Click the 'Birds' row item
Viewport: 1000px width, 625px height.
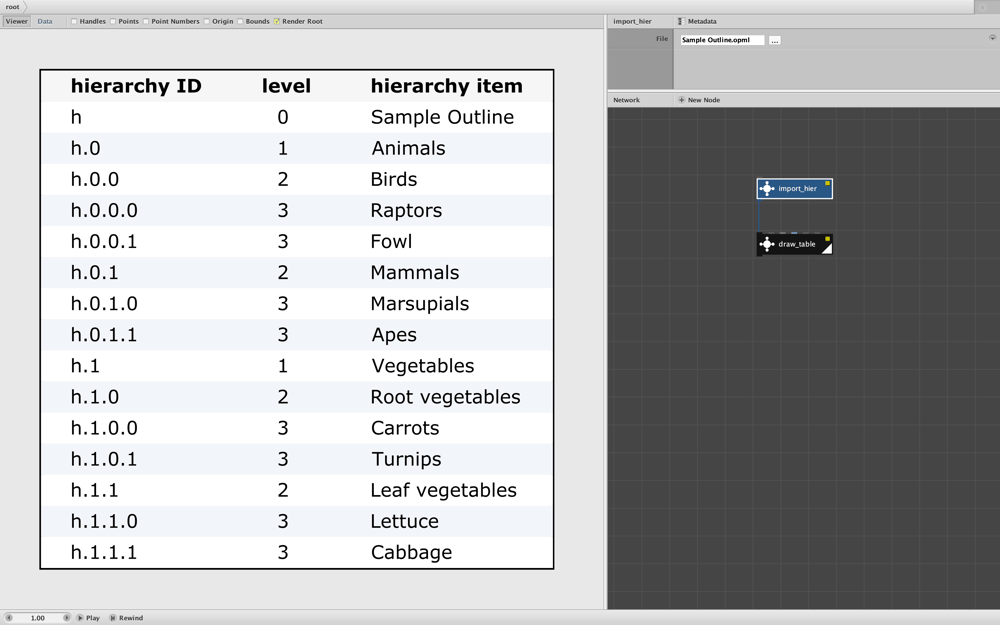393,180
